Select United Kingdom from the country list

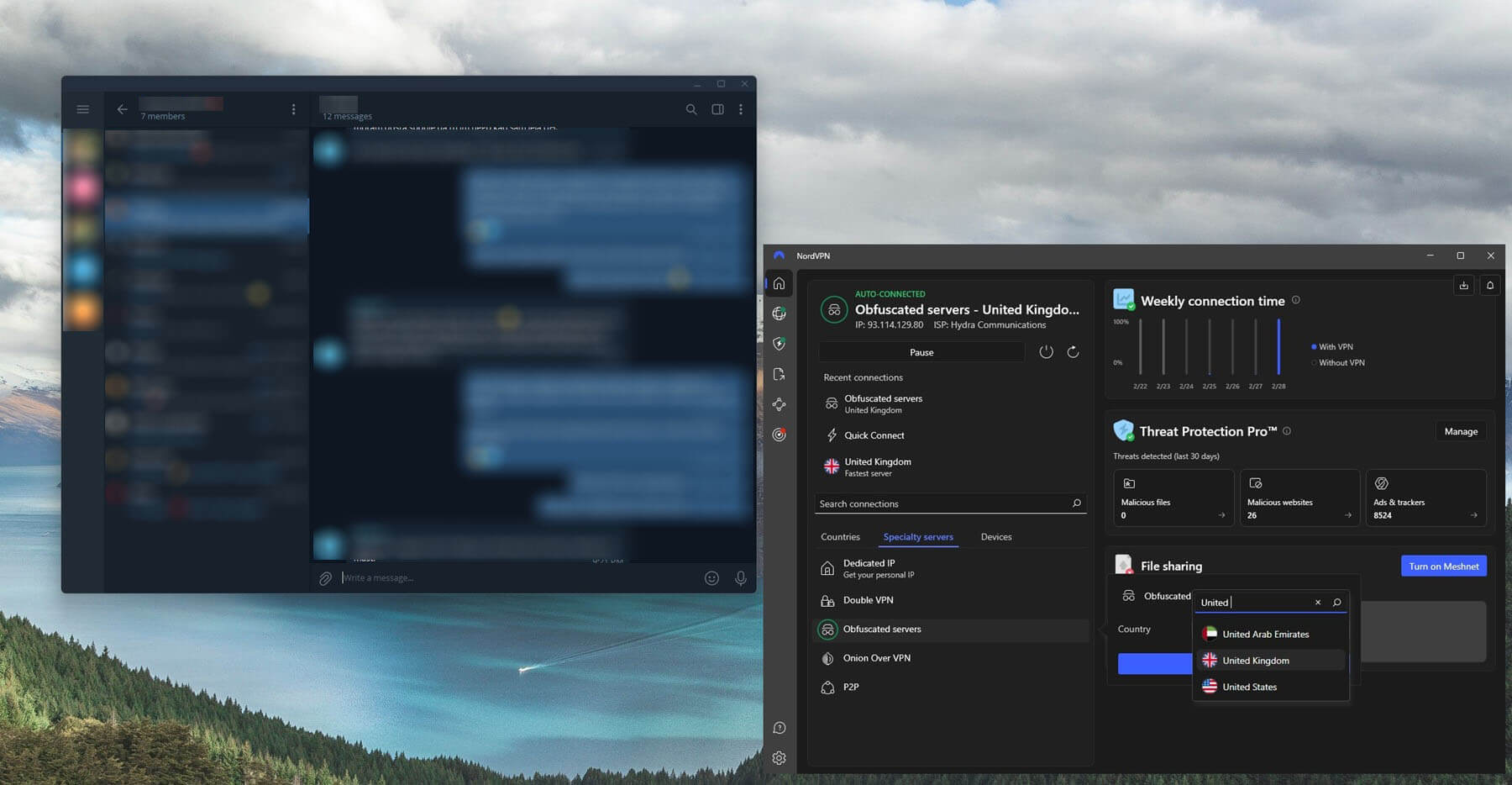click(x=1255, y=660)
